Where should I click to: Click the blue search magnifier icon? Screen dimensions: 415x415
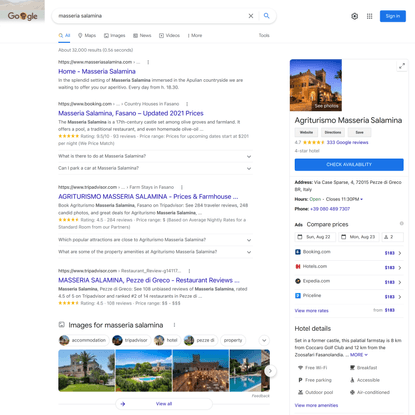click(266, 16)
